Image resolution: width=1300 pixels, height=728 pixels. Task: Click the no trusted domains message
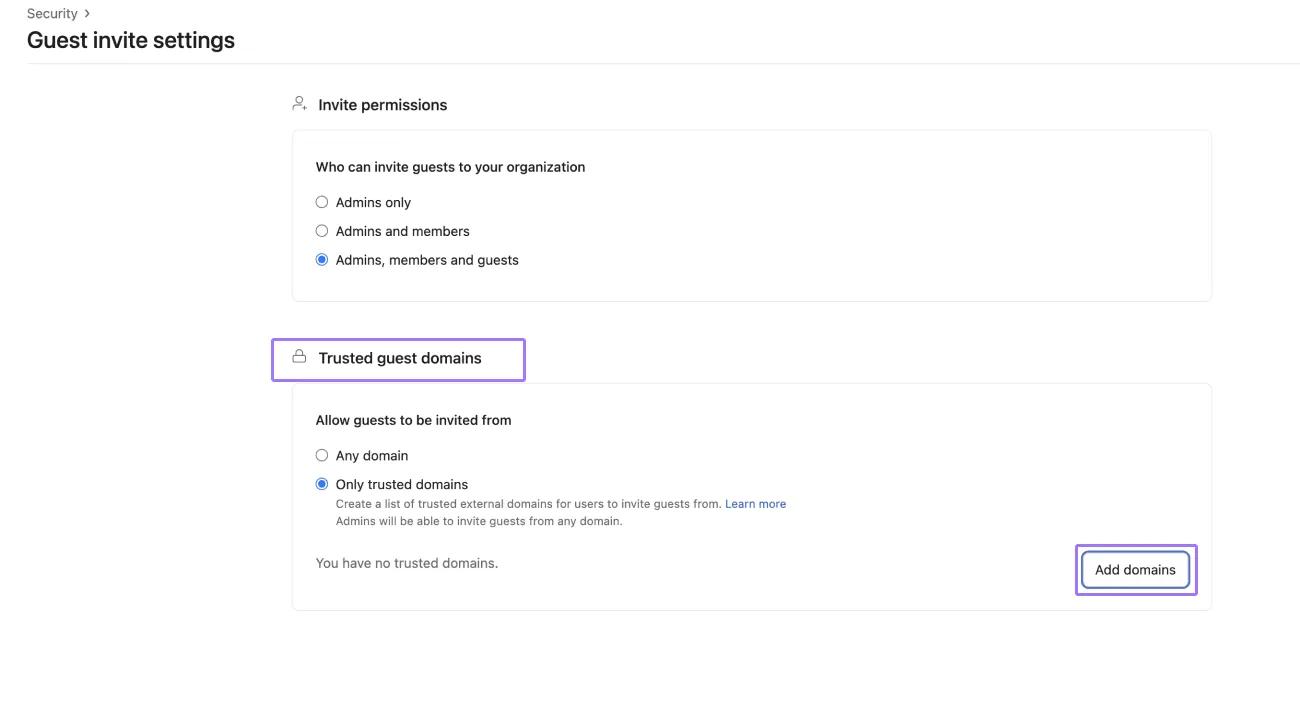406,562
